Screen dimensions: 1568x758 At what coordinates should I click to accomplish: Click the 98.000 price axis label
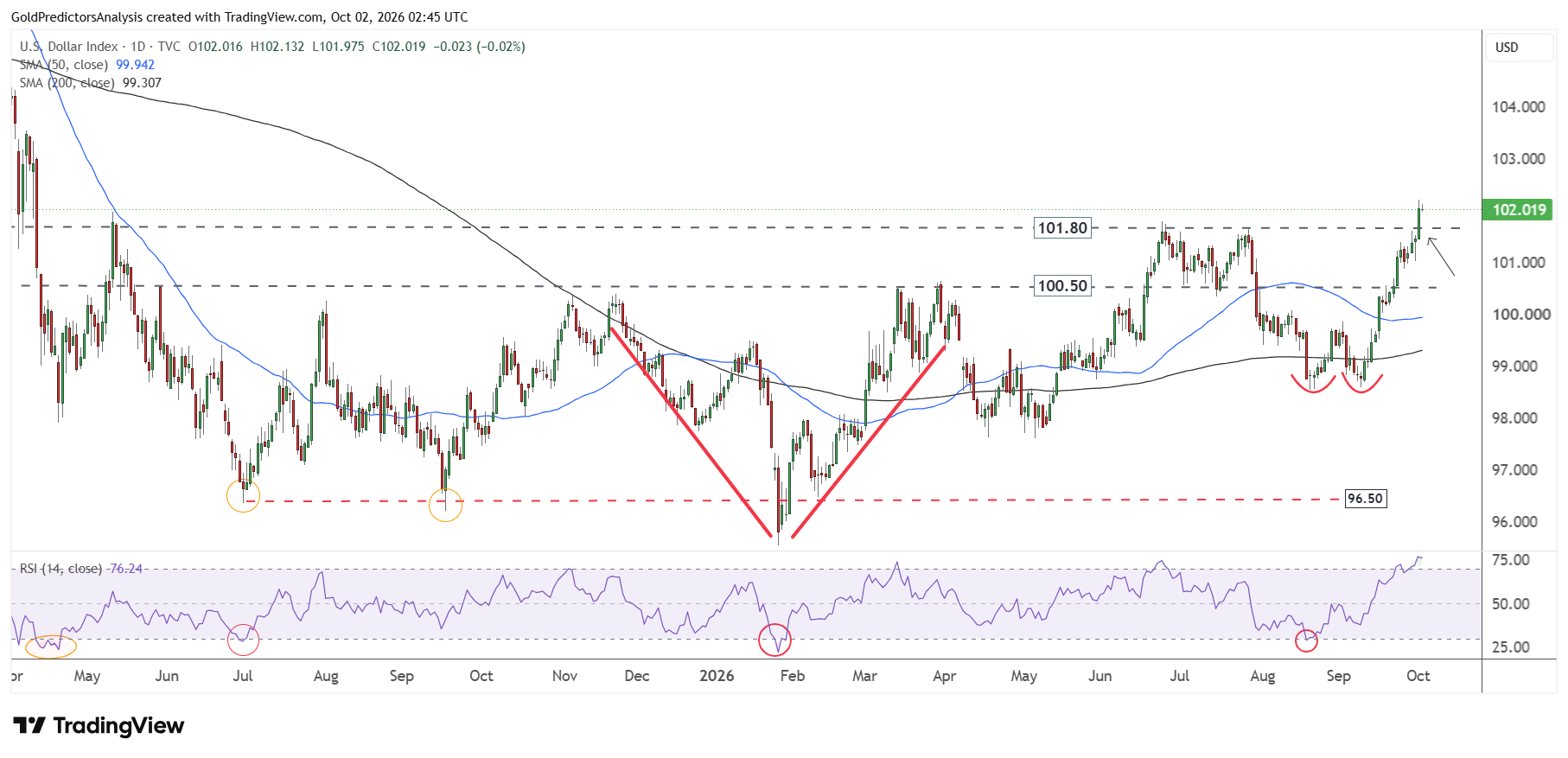point(1515,418)
